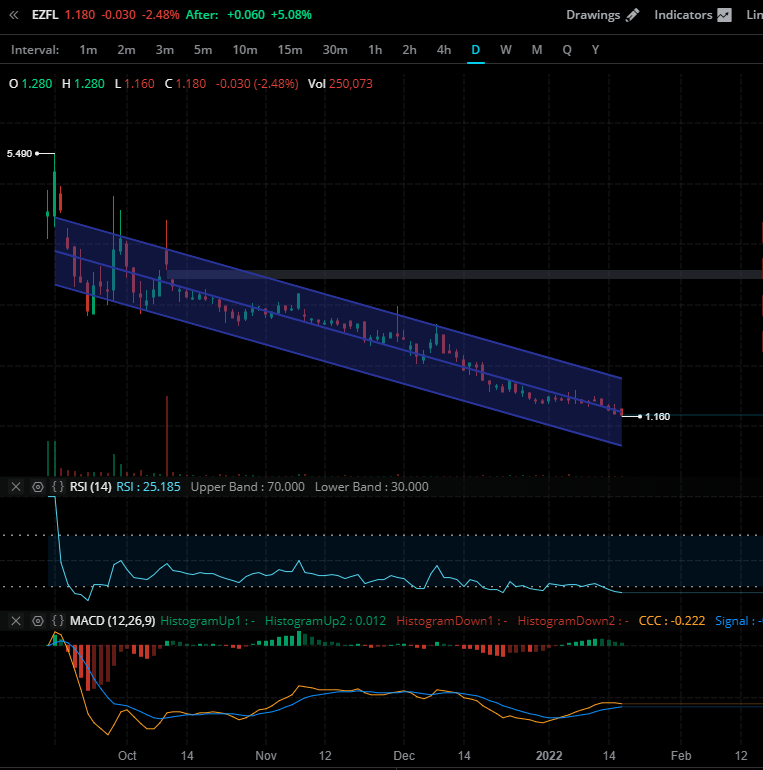Click the L 1.160 low value

135,84
